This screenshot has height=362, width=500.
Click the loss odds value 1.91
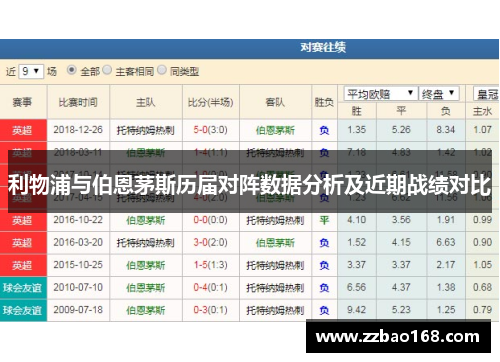pyautogui.click(x=446, y=220)
